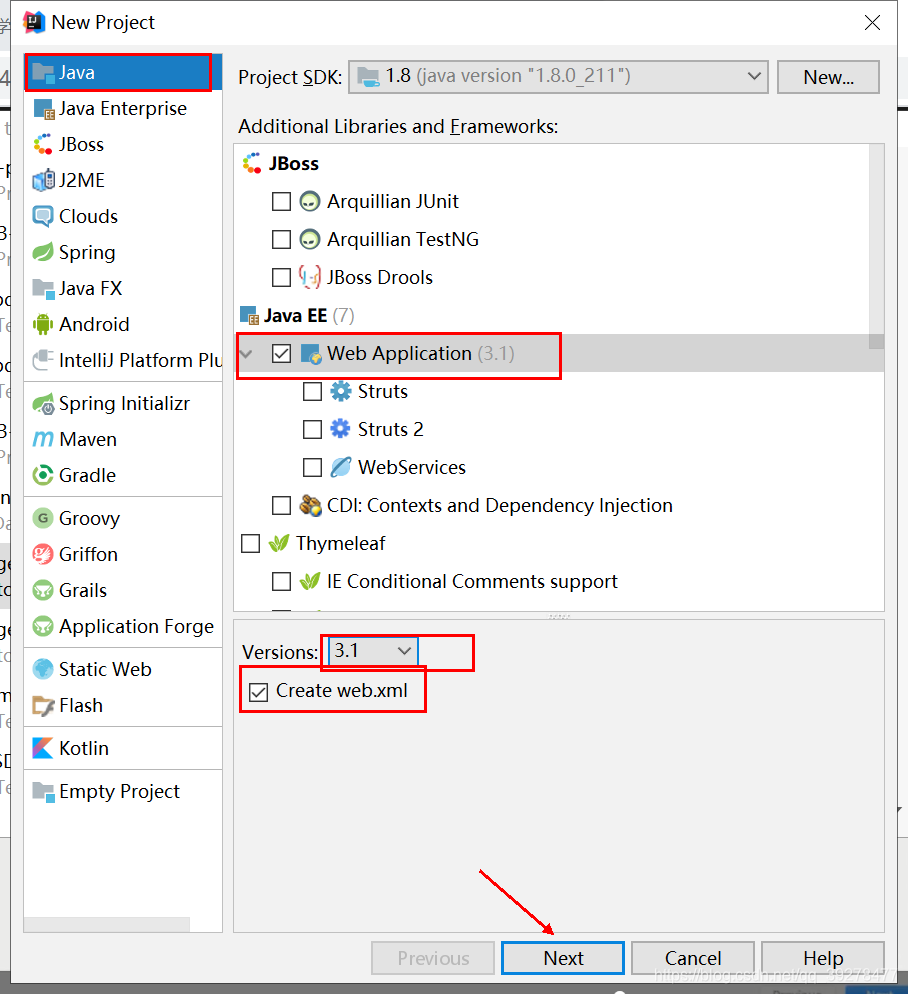This screenshot has height=994, width=908.
Task: Select Empty Project type
Action: (x=123, y=792)
